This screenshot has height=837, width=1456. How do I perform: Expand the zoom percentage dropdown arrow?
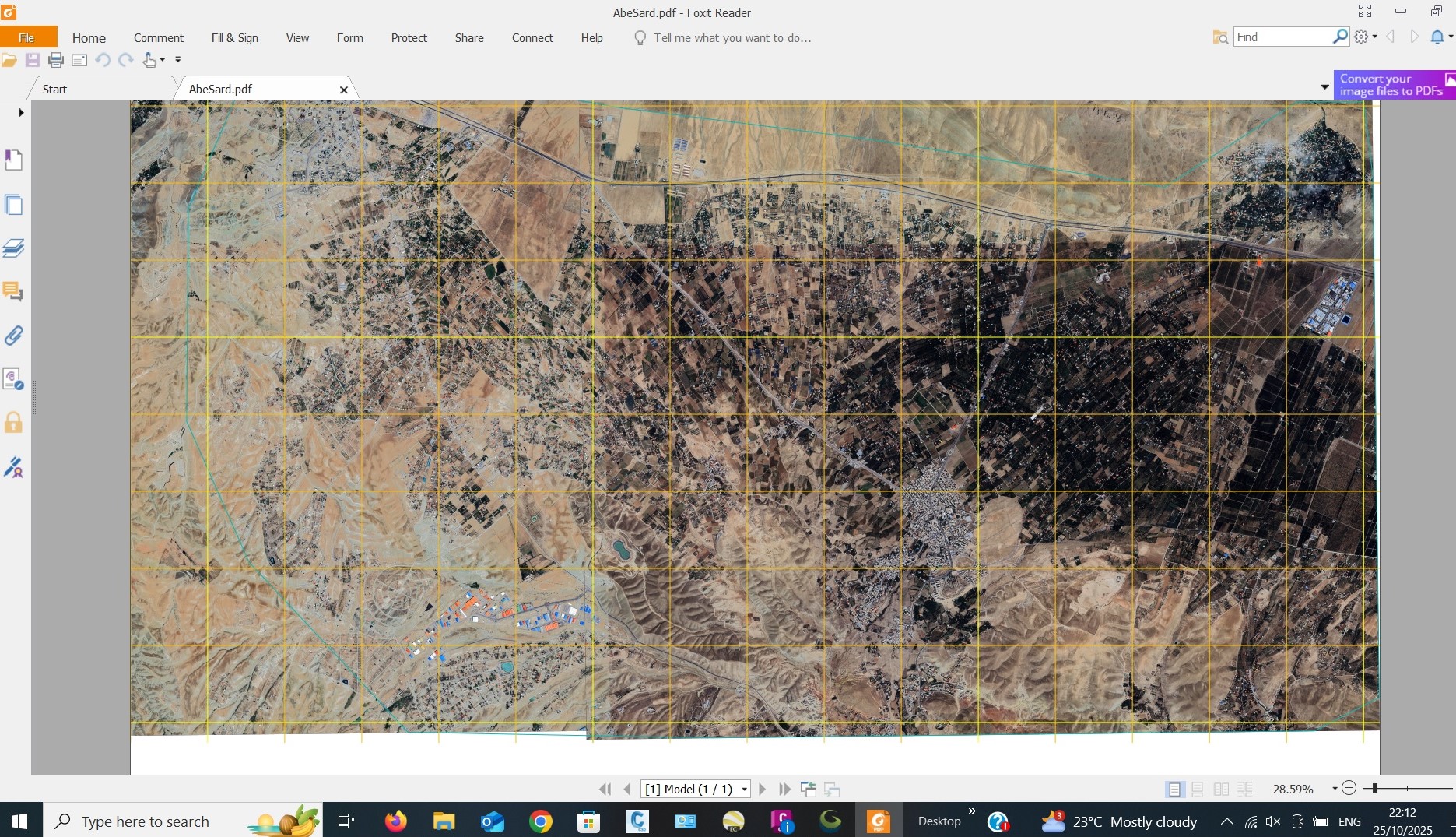(1335, 789)
